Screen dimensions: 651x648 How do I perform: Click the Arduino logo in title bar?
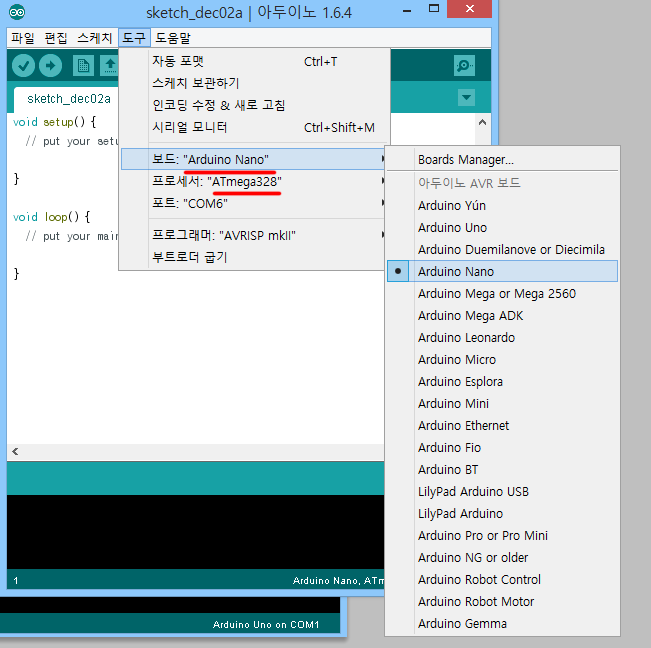pos(17,12)
